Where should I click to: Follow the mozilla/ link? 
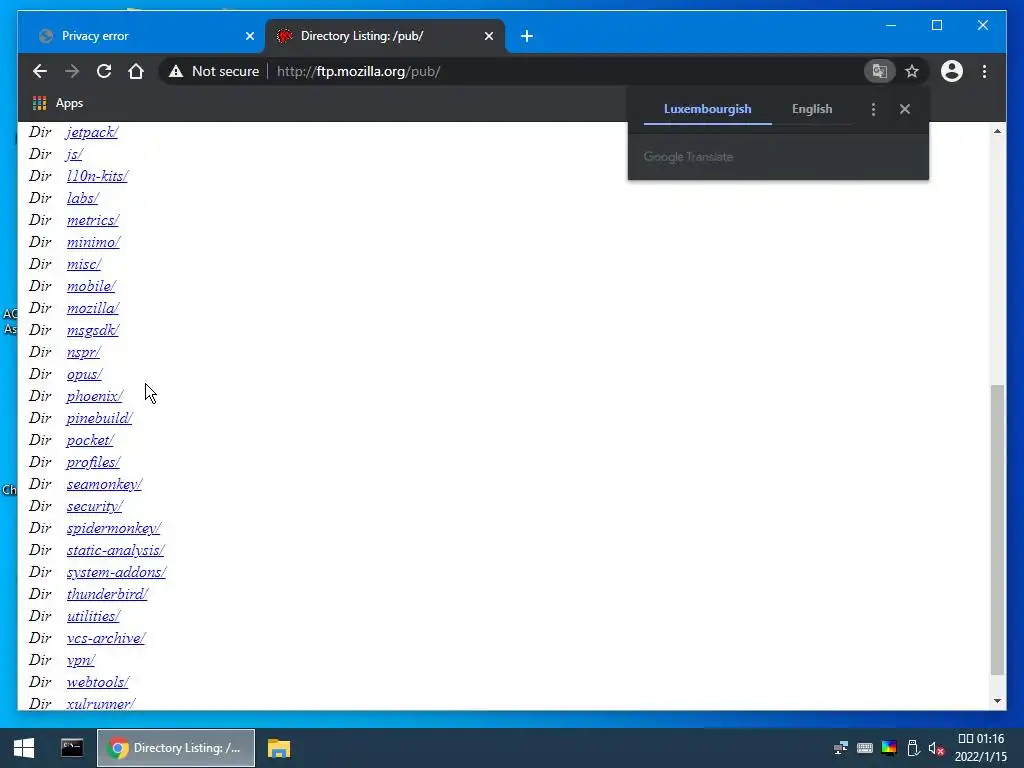[x=93, y=308]
